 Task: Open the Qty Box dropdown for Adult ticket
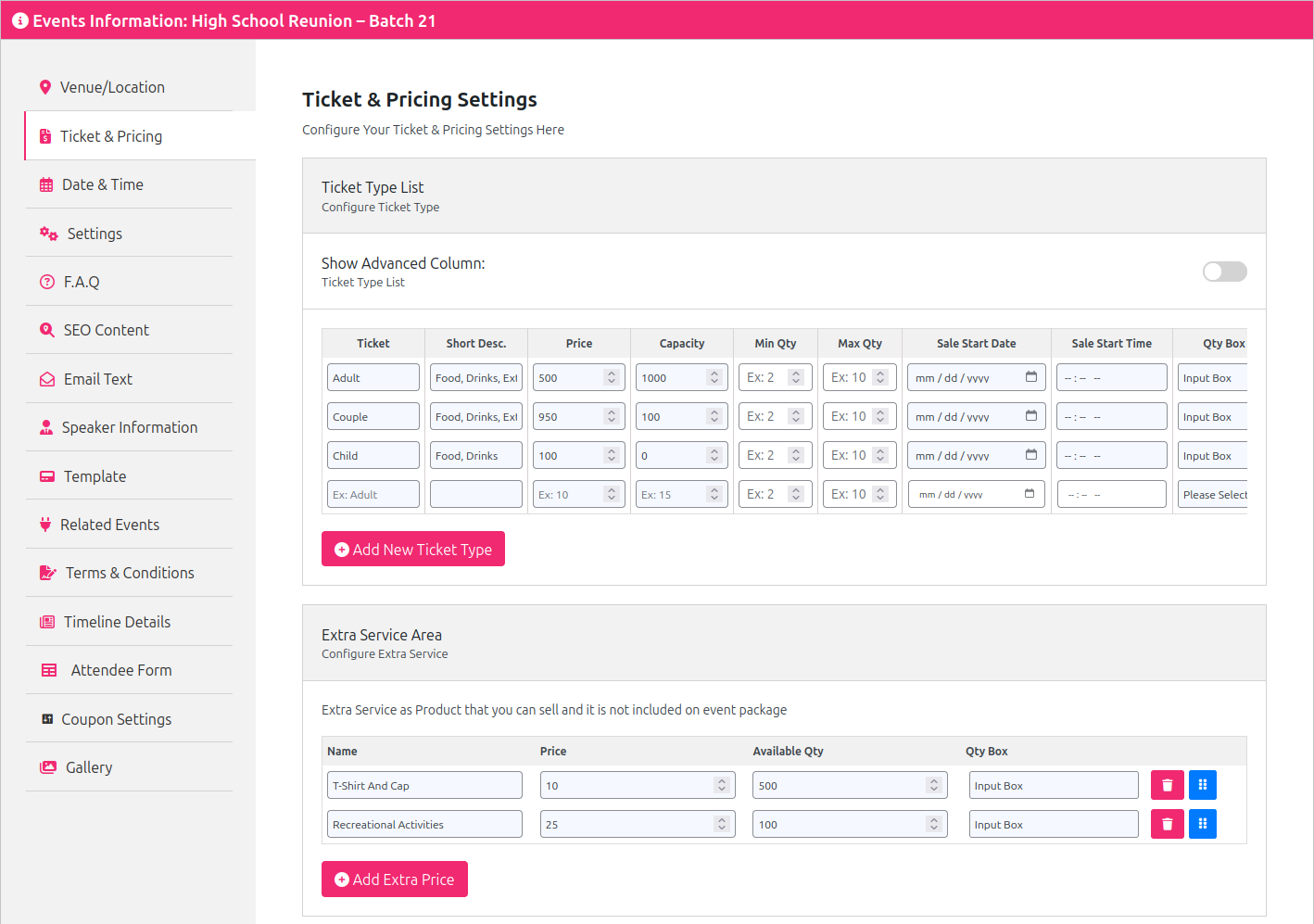1212,378
